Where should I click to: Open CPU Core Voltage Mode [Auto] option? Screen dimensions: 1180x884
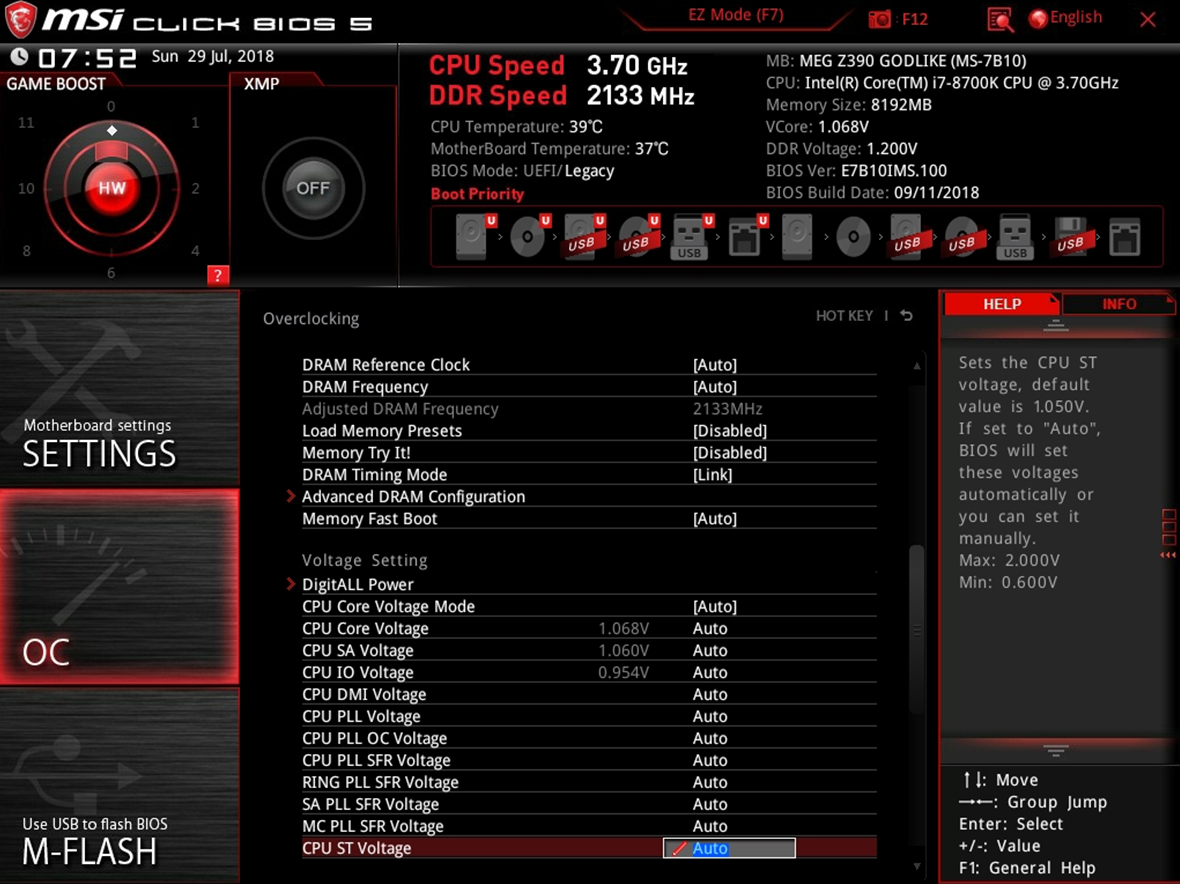715,606
